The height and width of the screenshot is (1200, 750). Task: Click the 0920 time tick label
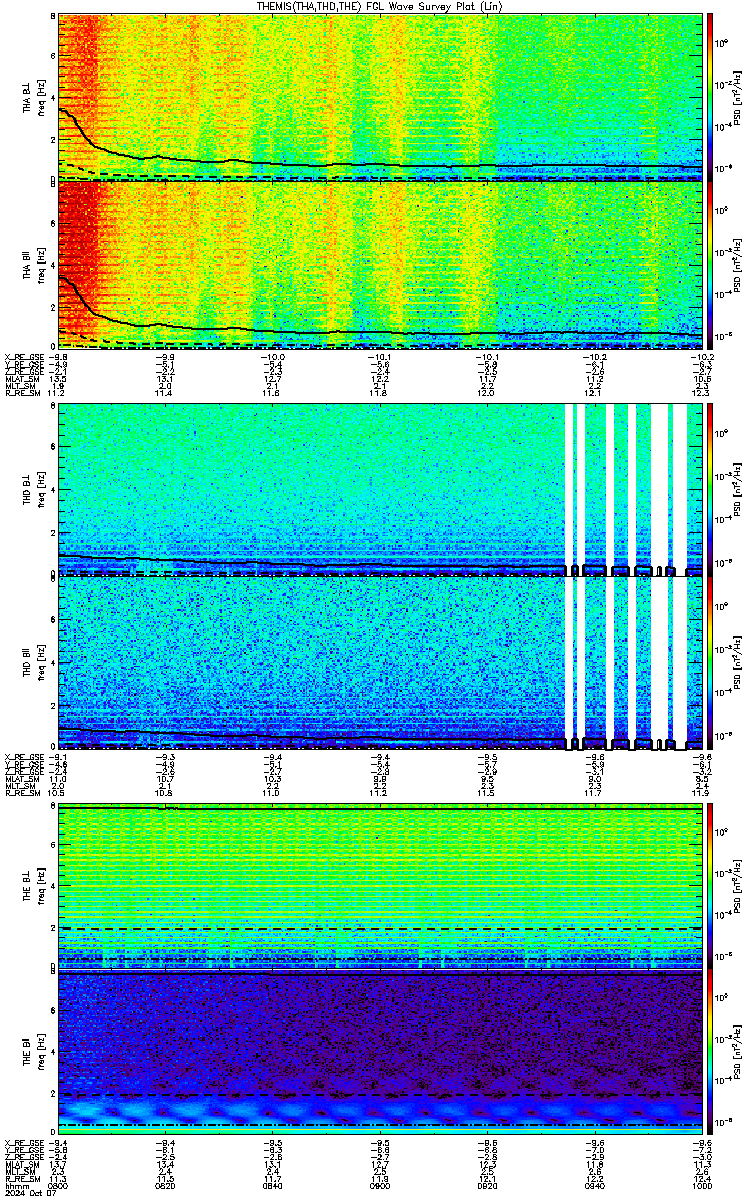click(487, 1186)
